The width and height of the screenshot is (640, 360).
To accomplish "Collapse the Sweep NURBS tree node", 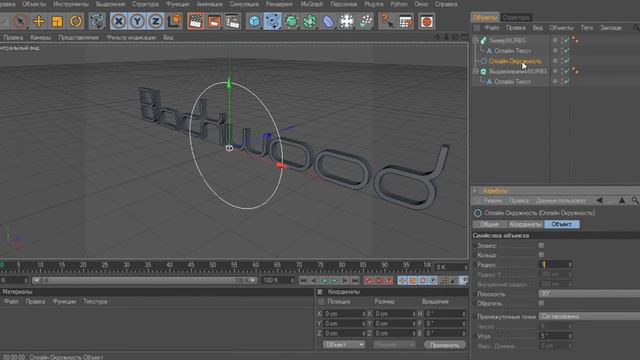I will pyautogui.click(x=476, y=40).
